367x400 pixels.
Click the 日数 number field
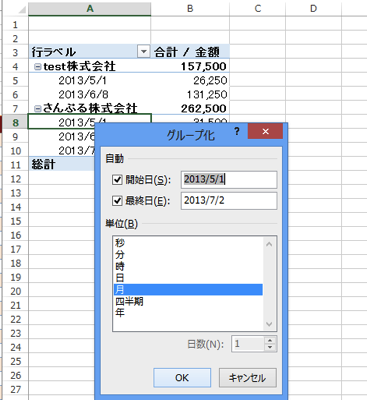[x=248, y=344]
